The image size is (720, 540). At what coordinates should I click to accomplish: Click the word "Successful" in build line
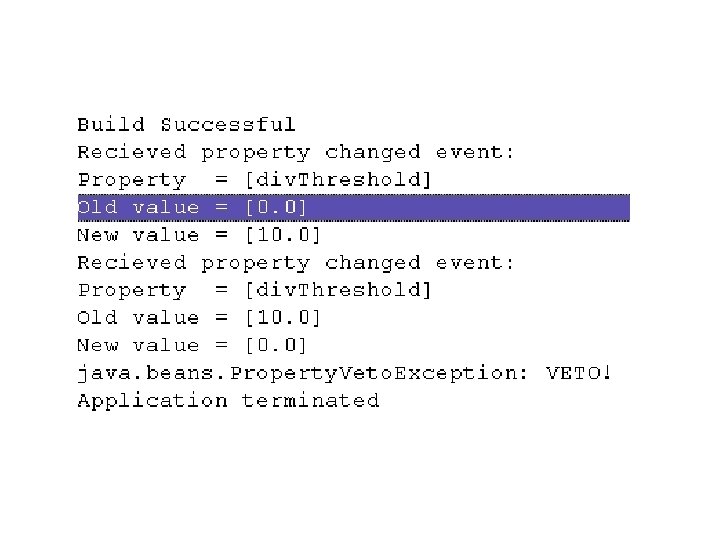point(228,124)
